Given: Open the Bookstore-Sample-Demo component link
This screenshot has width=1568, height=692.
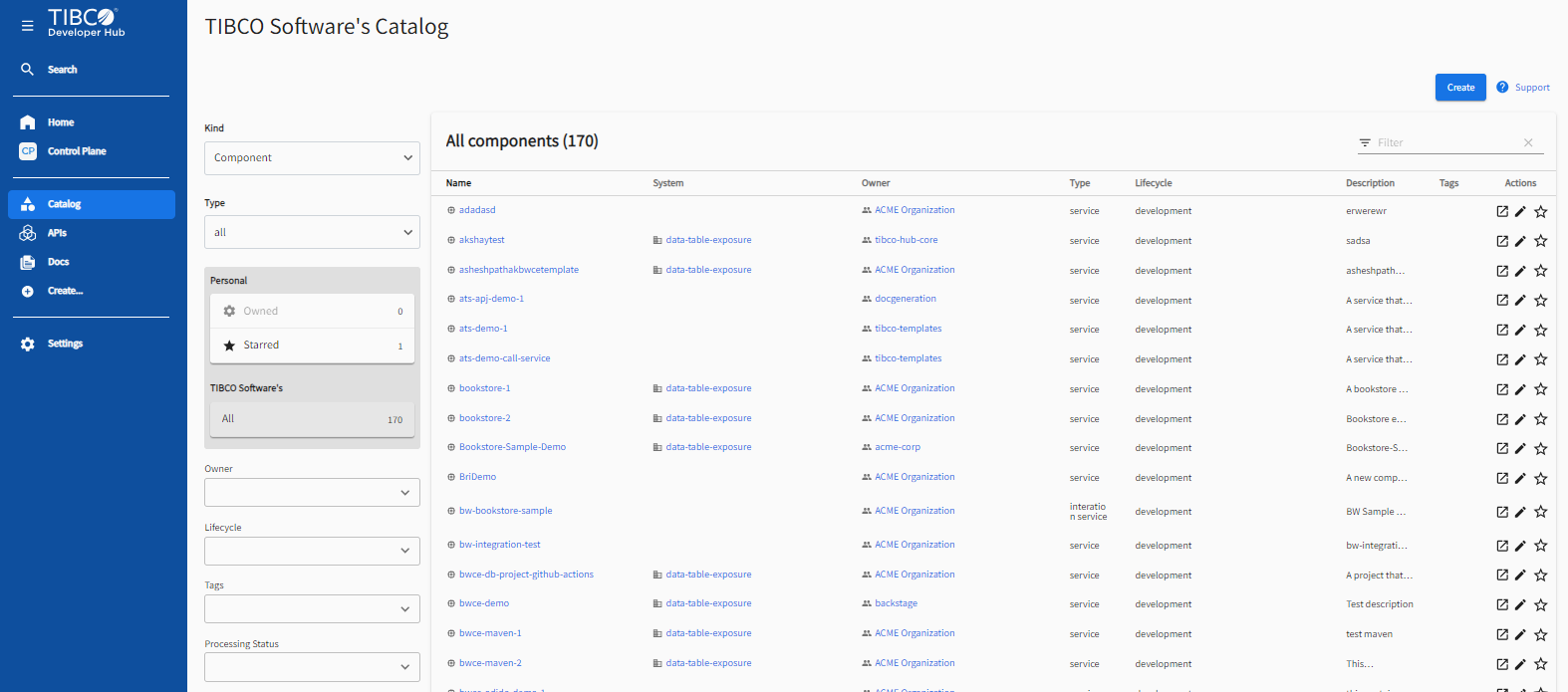Looking at the screenshot, I should pyautogui.click(x=512, y=447).
